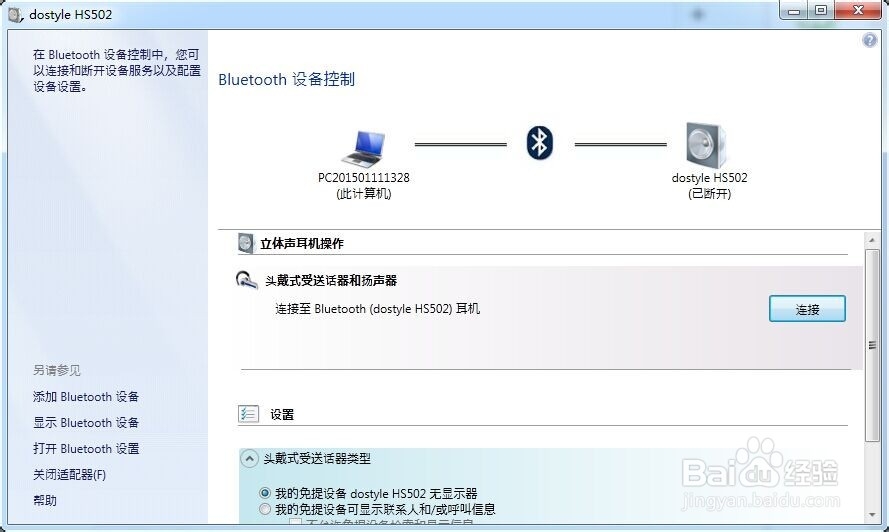Viewport: 889px width, 532px height.
Task: Click the dostyle HS502 speaker icon
Action: (706, 145)
